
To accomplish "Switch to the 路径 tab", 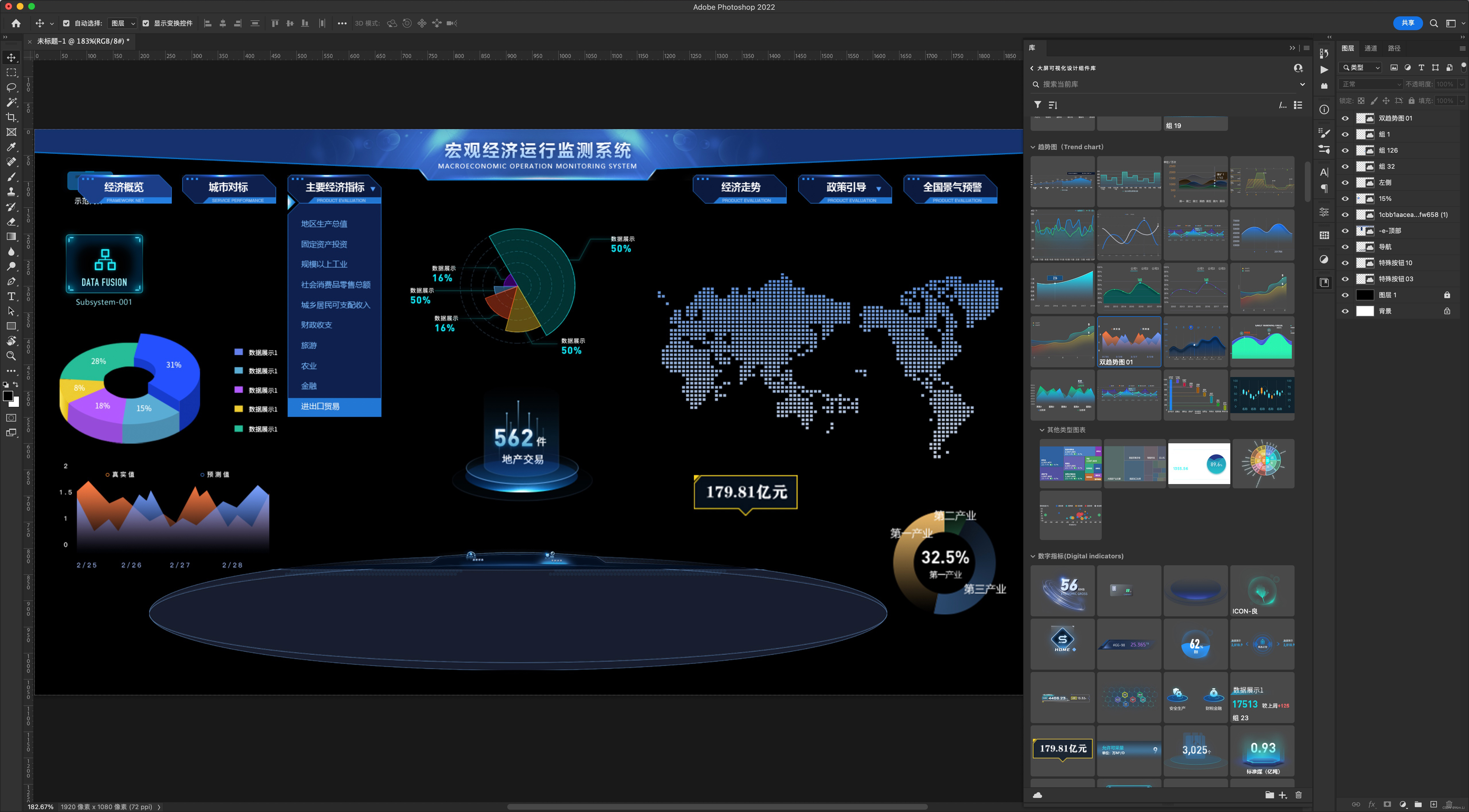I will point(1394,48).
